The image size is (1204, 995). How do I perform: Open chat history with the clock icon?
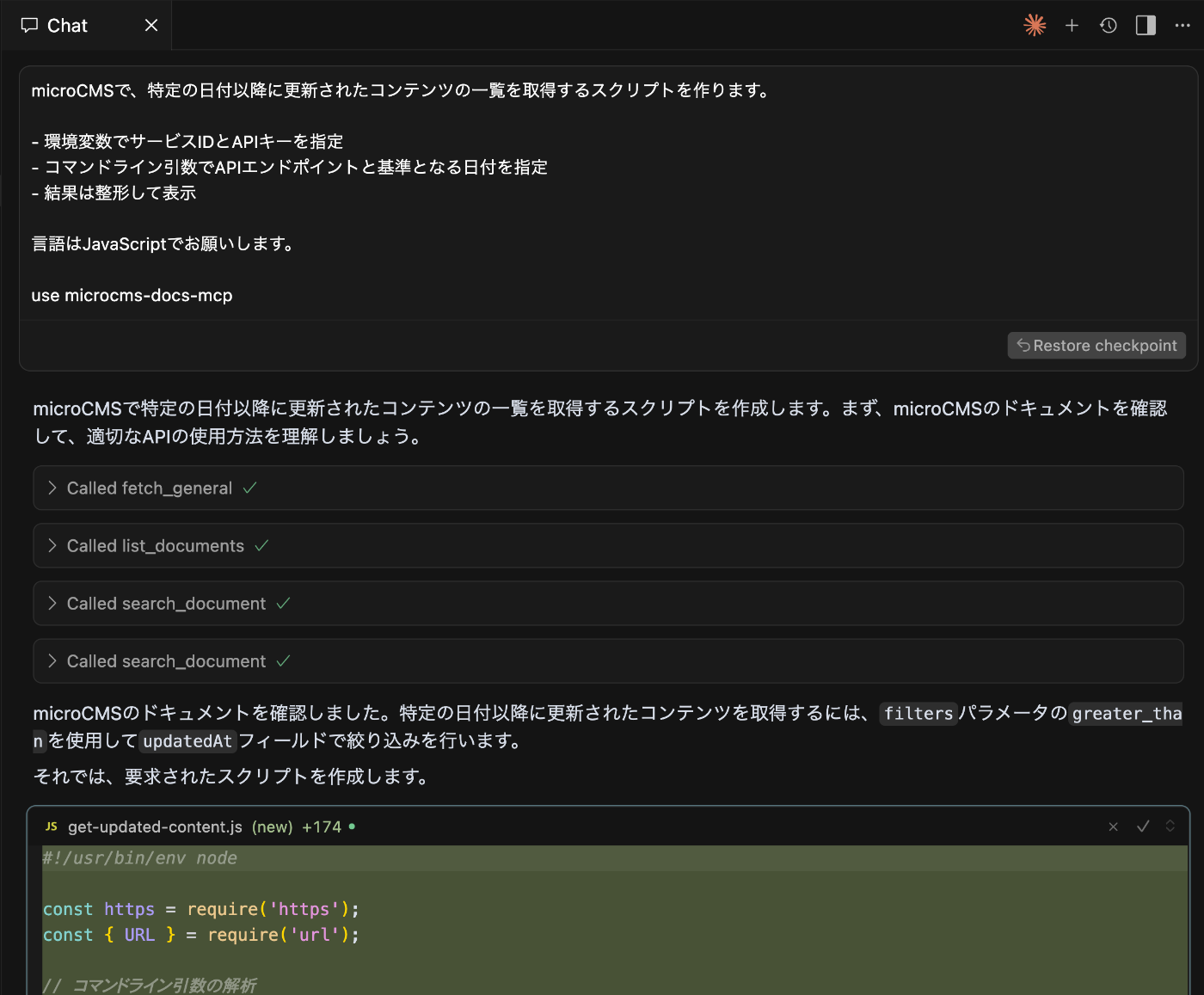point(1109,26)
